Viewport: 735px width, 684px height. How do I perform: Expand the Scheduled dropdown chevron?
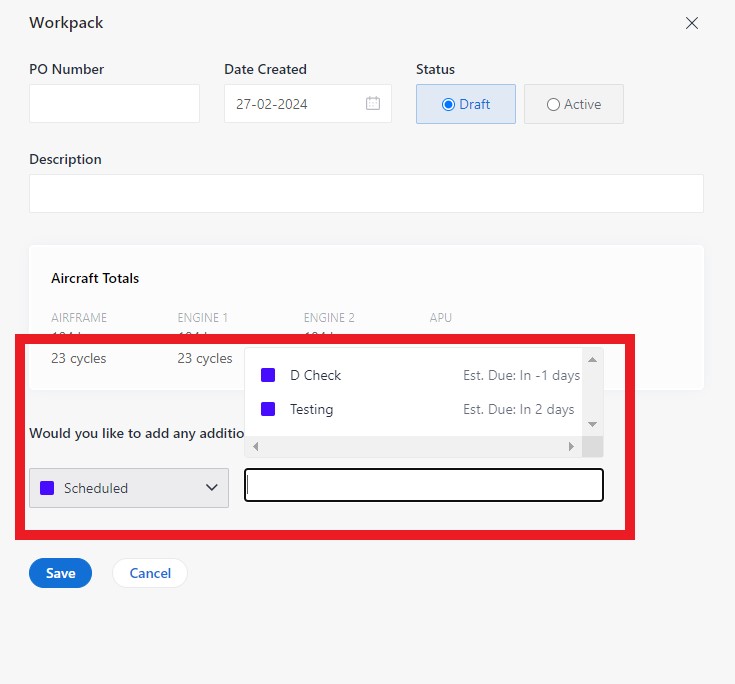[x=211, y=488]
